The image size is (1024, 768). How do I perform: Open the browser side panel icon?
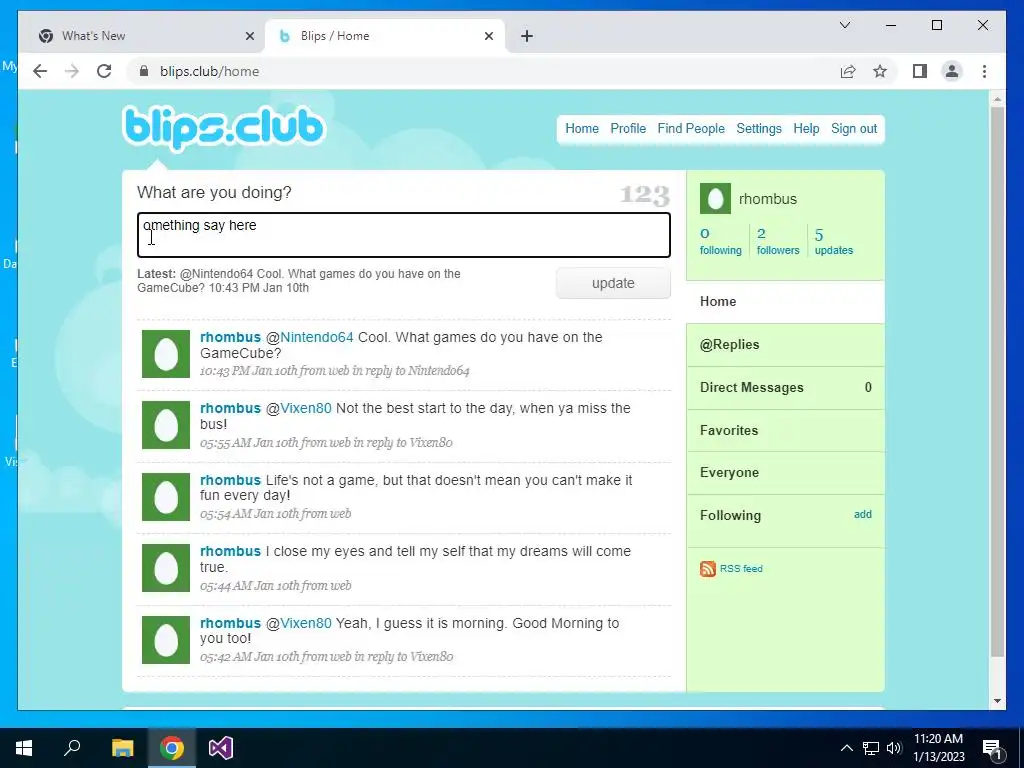point(920,71)
